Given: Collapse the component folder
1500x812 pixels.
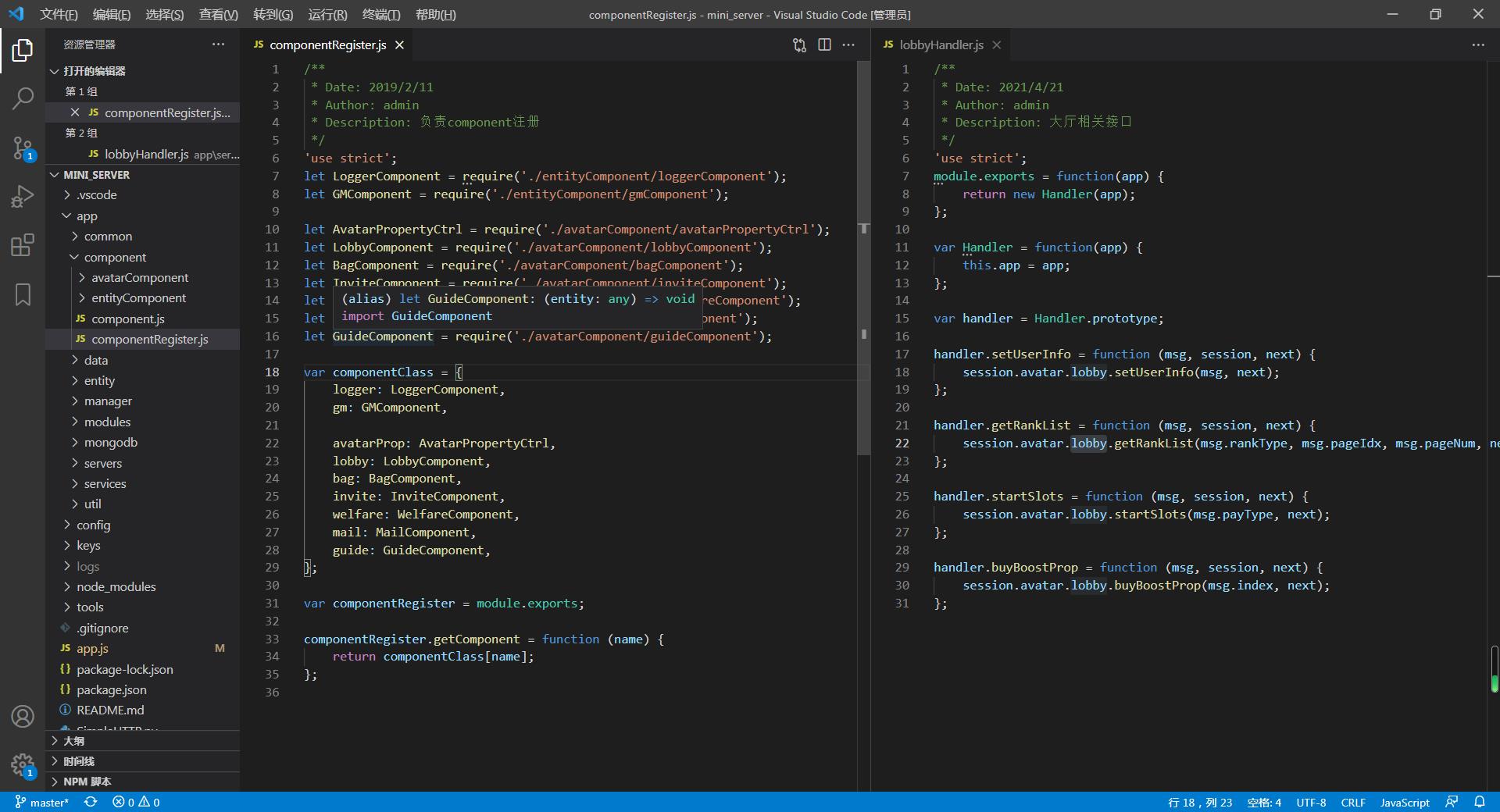Looking at the screenshot, I should [x=142, y=257].
